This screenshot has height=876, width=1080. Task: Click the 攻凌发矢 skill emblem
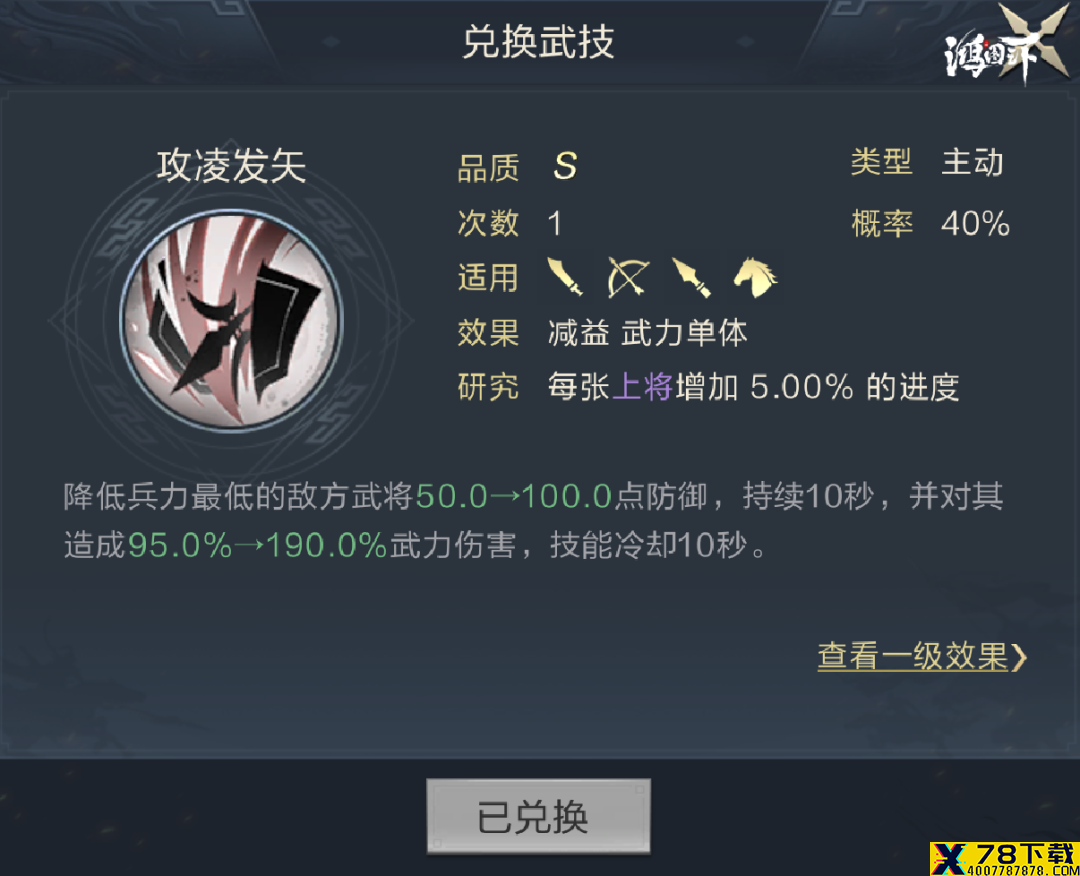click(231, 321)
